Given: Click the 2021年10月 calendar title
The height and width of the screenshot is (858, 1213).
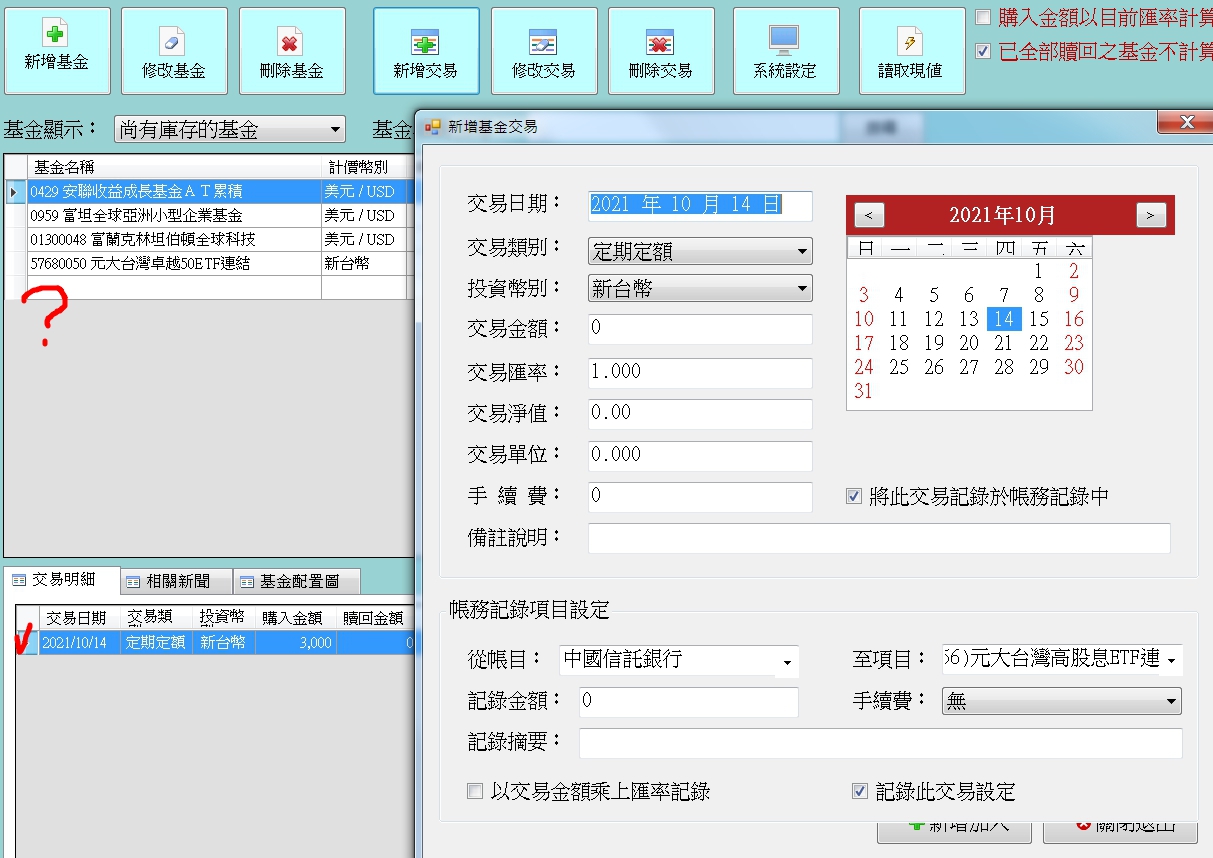Looking at the screenshot, I should [x=1002, y=215].
